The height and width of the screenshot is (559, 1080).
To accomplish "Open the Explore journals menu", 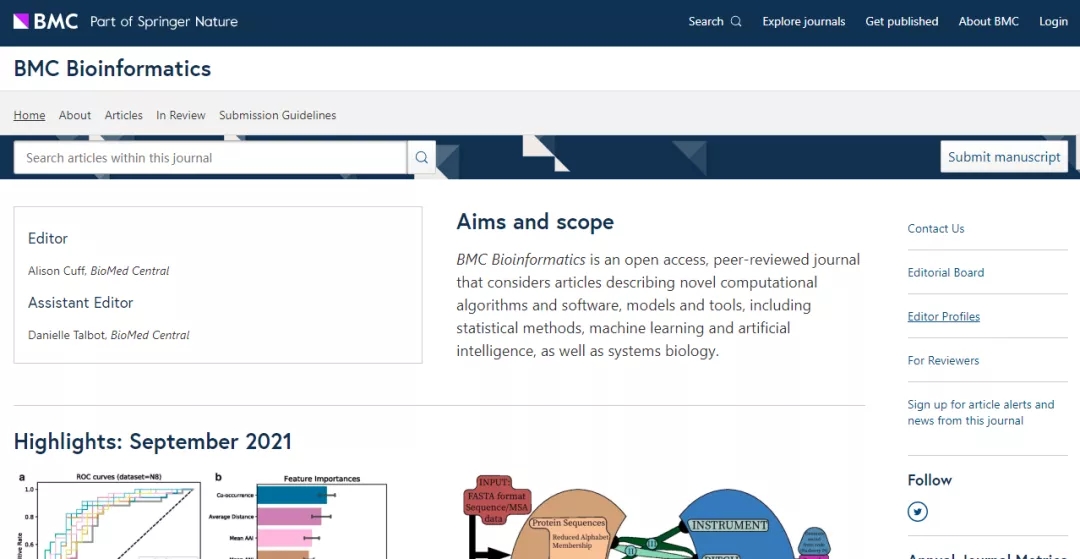I will point(803,21).
